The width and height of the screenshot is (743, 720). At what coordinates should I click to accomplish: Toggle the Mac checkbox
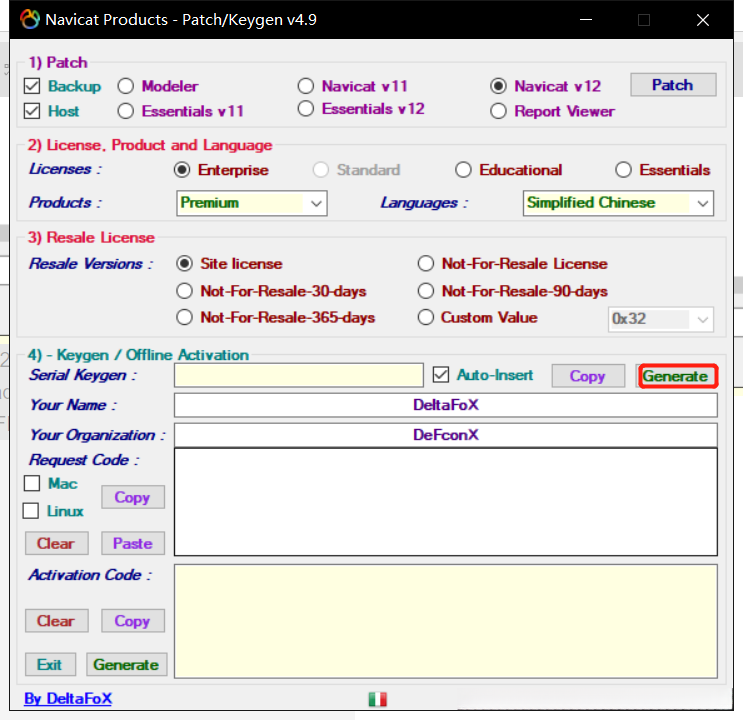[32, 483]
